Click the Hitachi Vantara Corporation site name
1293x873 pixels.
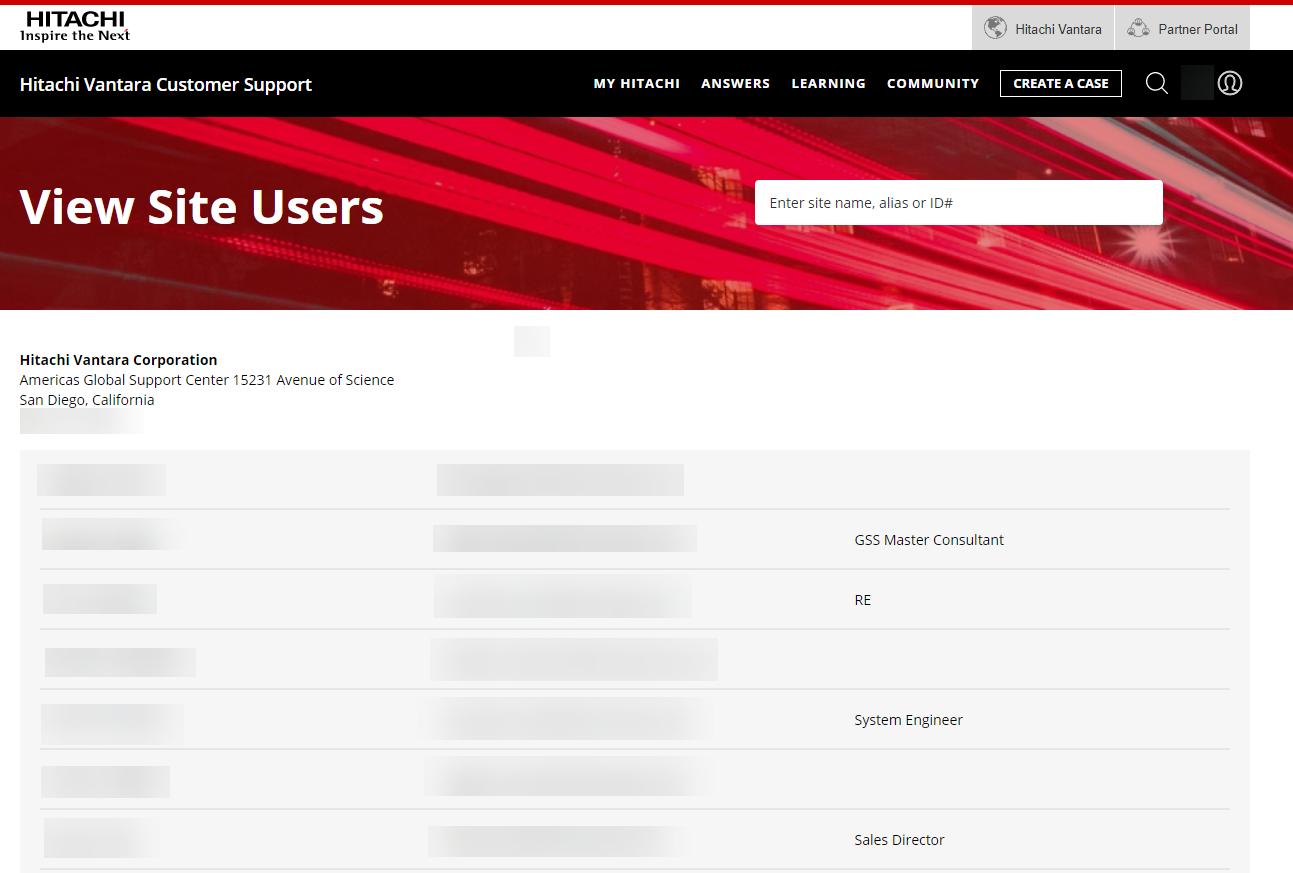pyautogui.click(x=119, y=360)
